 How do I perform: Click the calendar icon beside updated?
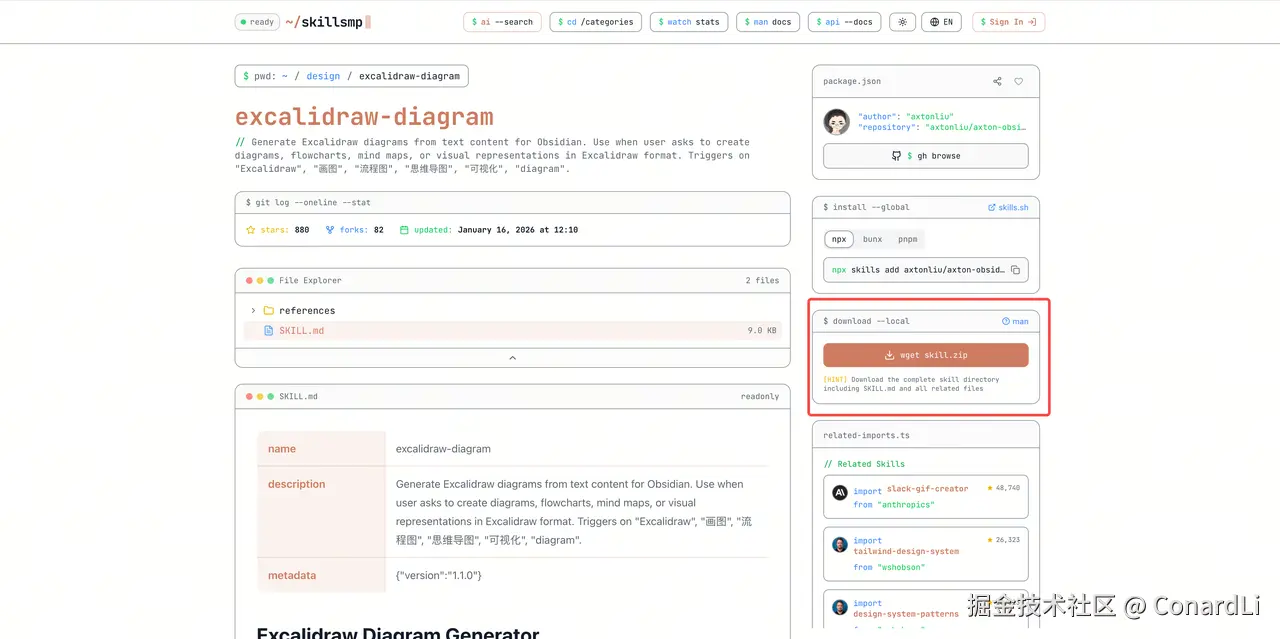[x=405, y=230]
